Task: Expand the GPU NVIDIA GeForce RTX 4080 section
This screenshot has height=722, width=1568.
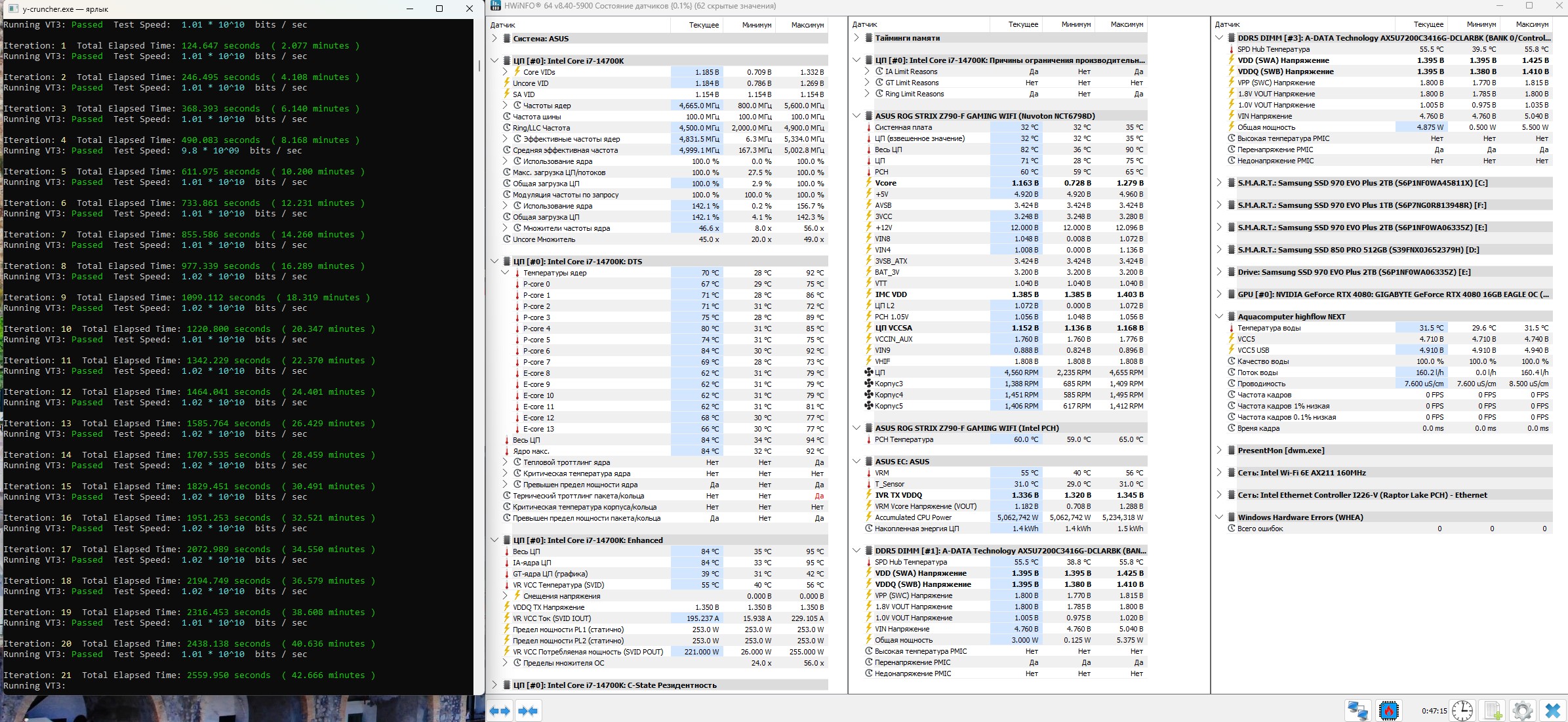Action: (x=1219, y=294)
